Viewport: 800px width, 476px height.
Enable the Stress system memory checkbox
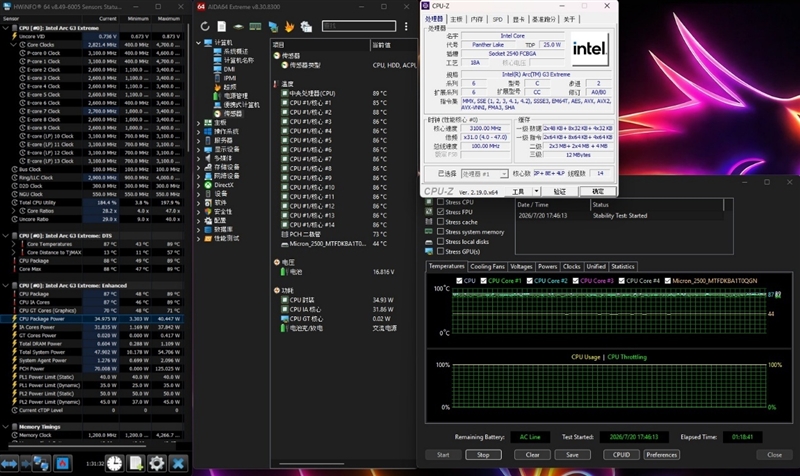click(440, 232)
